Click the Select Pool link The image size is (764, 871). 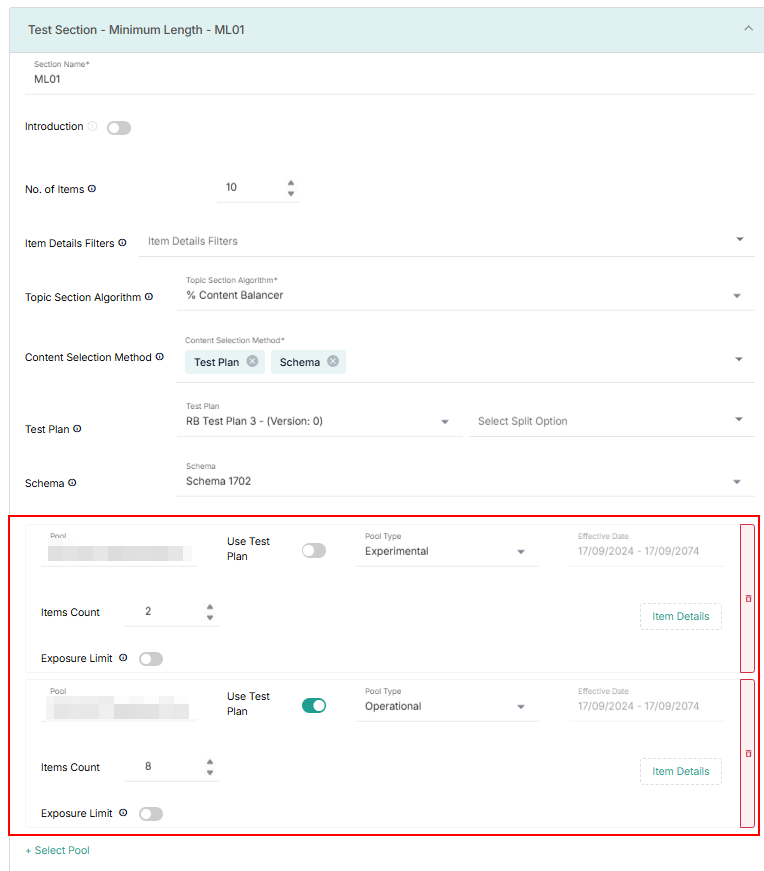click(58, 850)
